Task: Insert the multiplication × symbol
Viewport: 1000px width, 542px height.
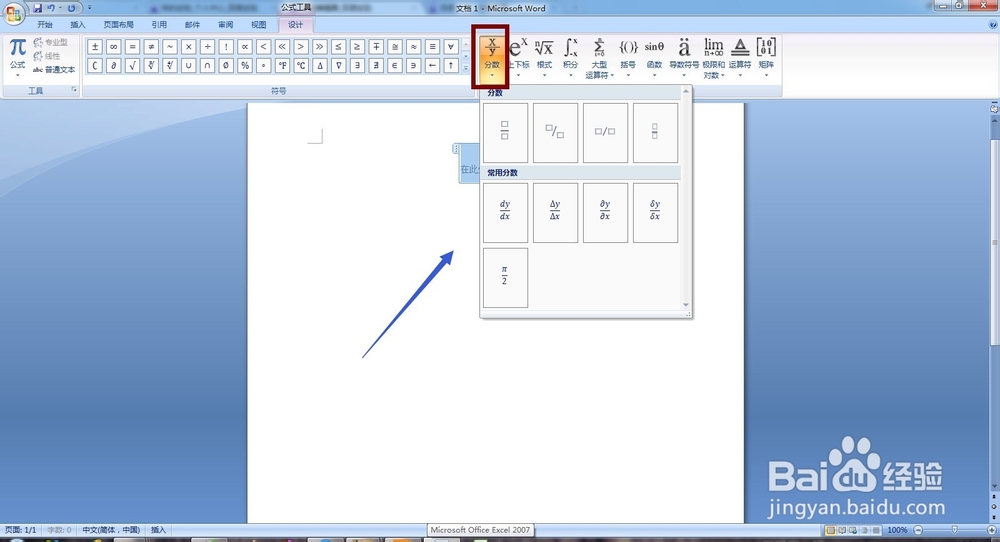Action: 189,47
